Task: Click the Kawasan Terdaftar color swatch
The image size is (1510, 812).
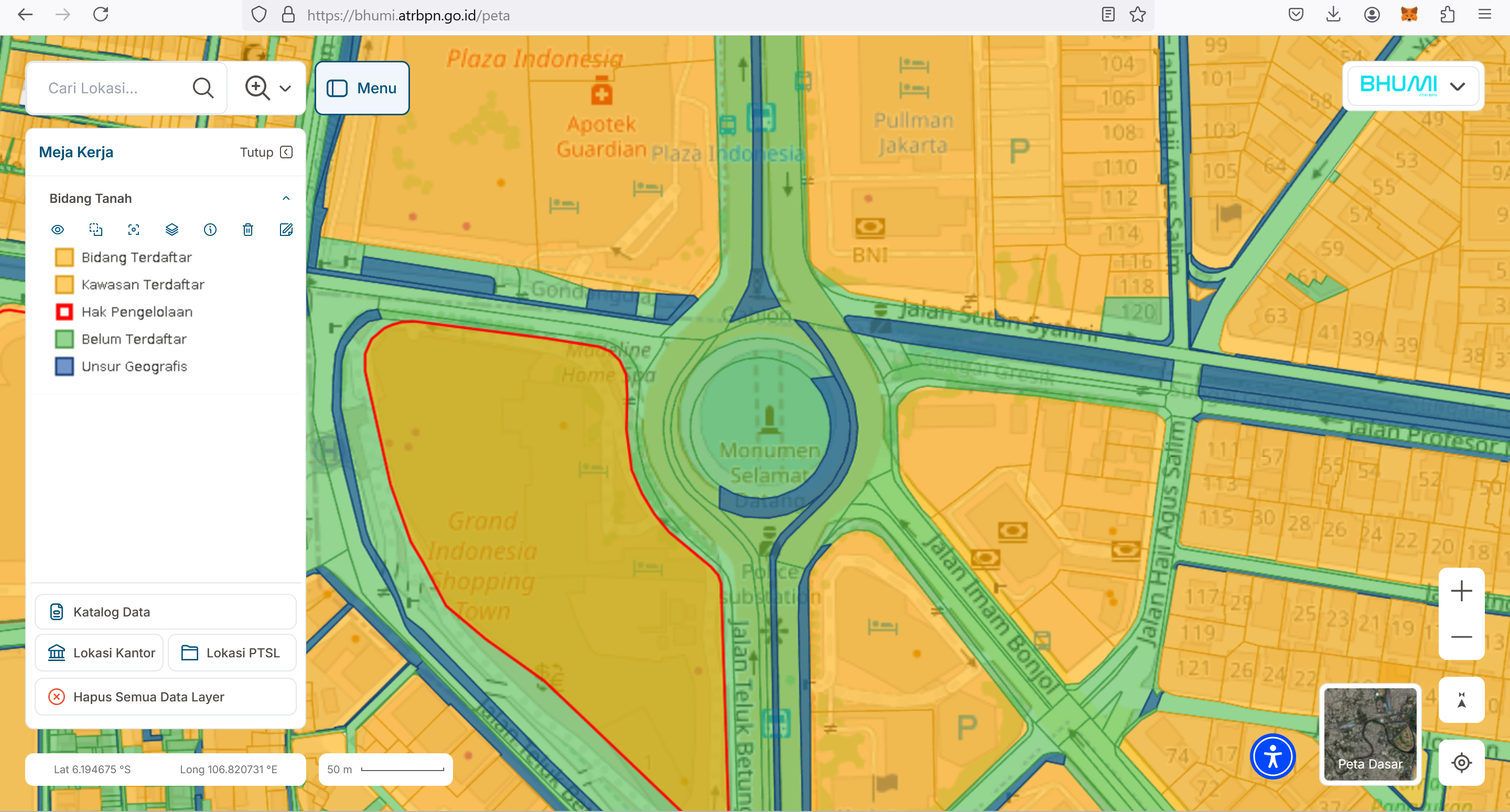Action: point(64,284)
